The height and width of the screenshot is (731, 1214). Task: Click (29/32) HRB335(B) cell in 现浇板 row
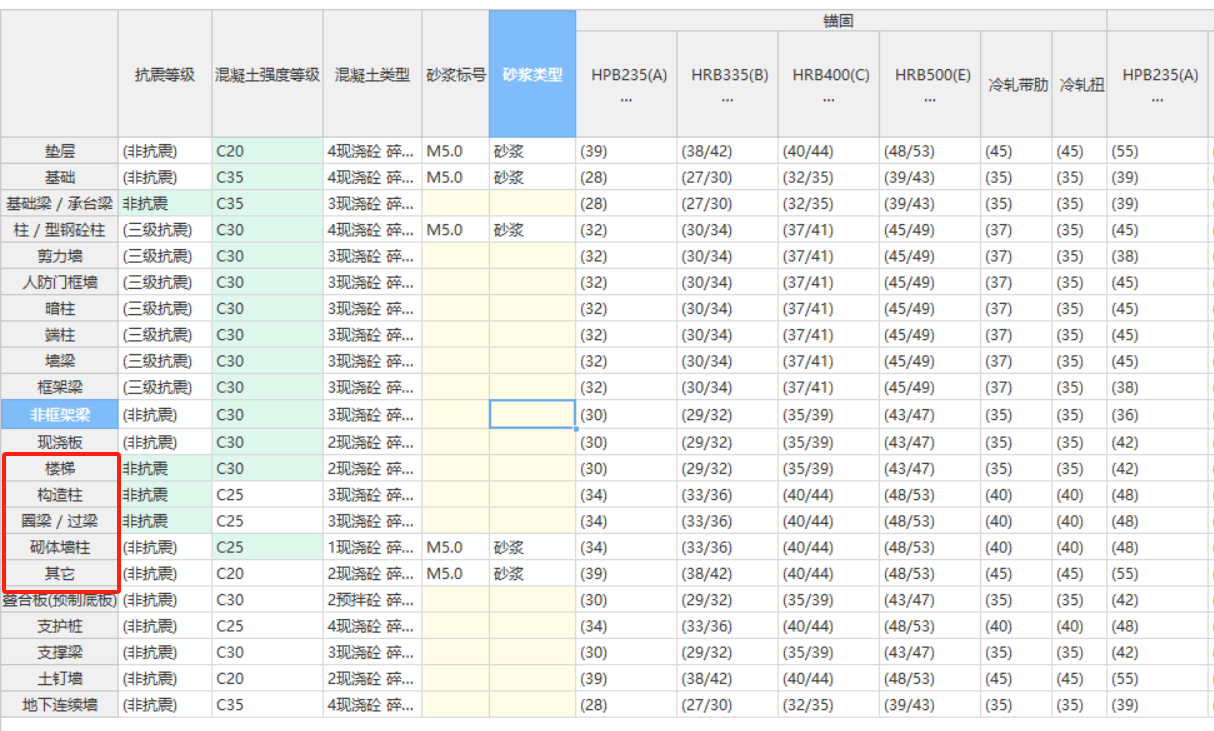tap(729, 442)
